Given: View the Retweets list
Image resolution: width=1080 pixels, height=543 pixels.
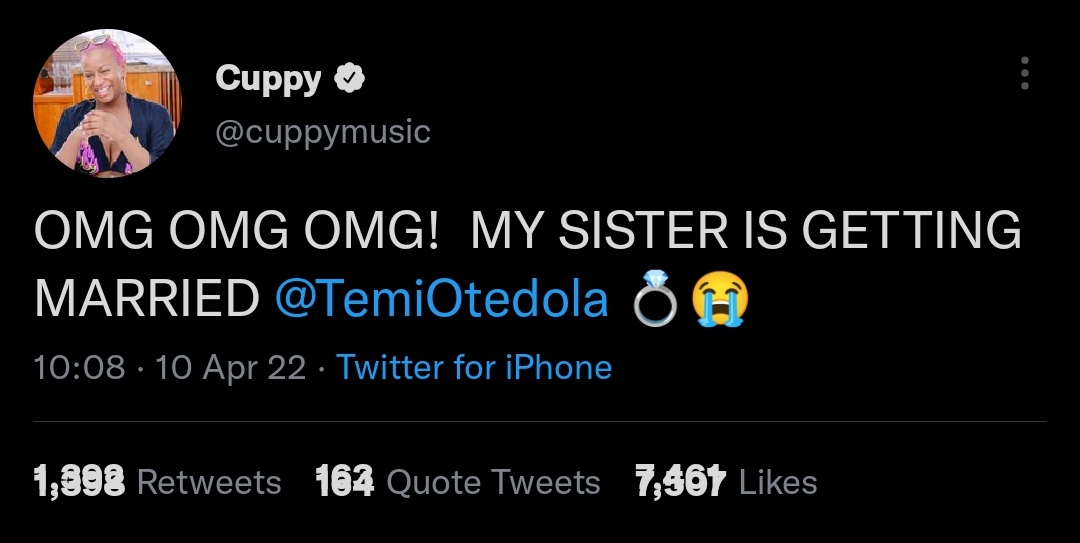Looking at the screenshot, I should (208, 483).
